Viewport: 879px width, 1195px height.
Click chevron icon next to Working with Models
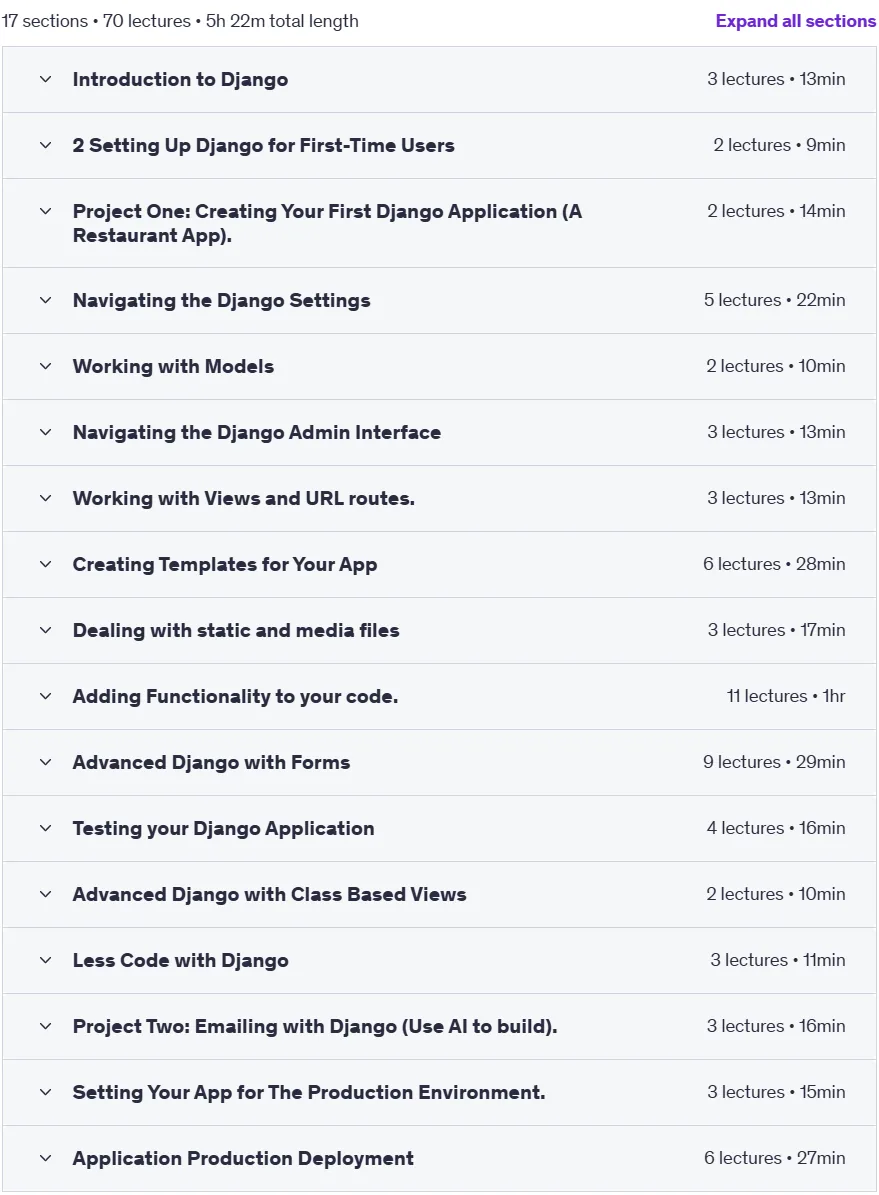(46, 366)
